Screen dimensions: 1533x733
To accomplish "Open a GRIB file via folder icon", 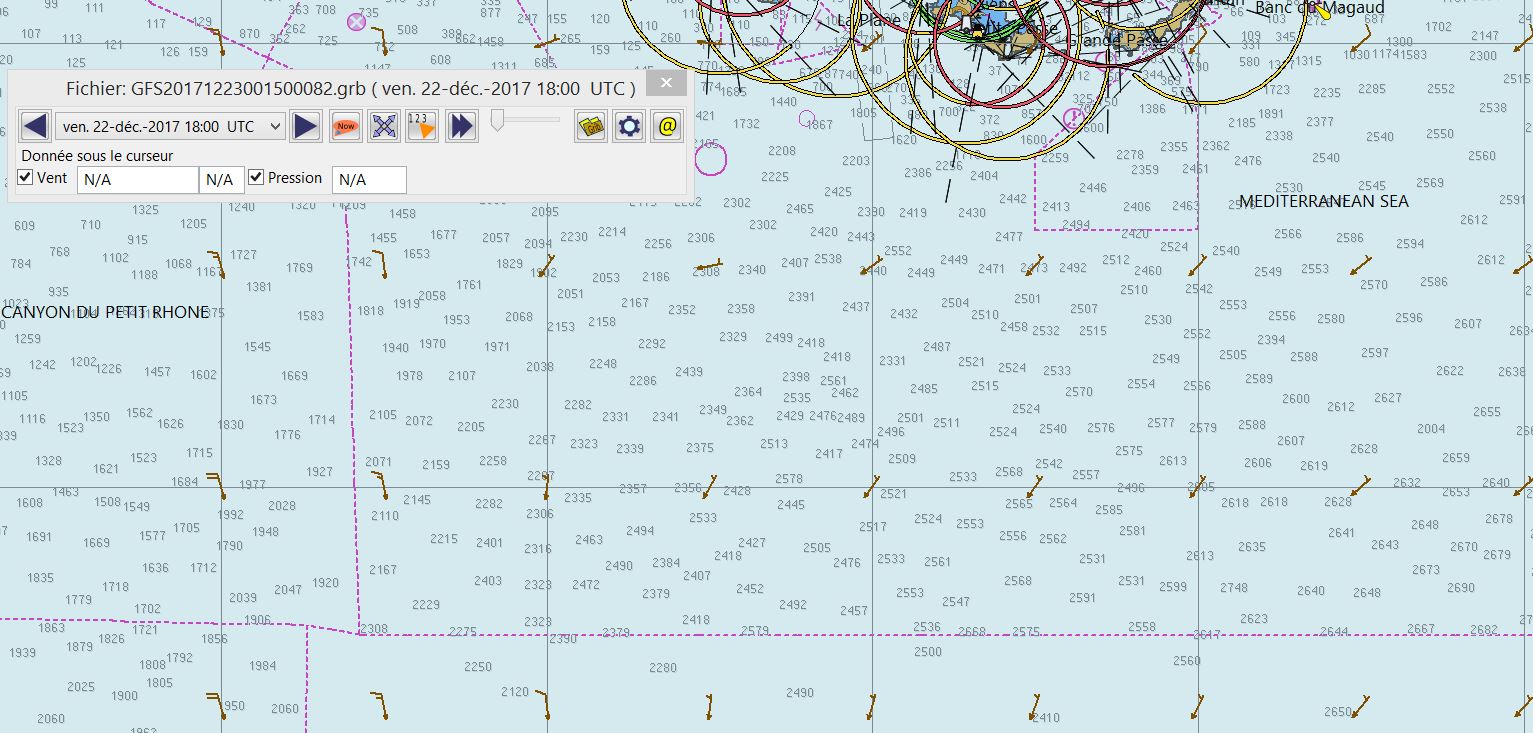I will [x=591, y=126].
